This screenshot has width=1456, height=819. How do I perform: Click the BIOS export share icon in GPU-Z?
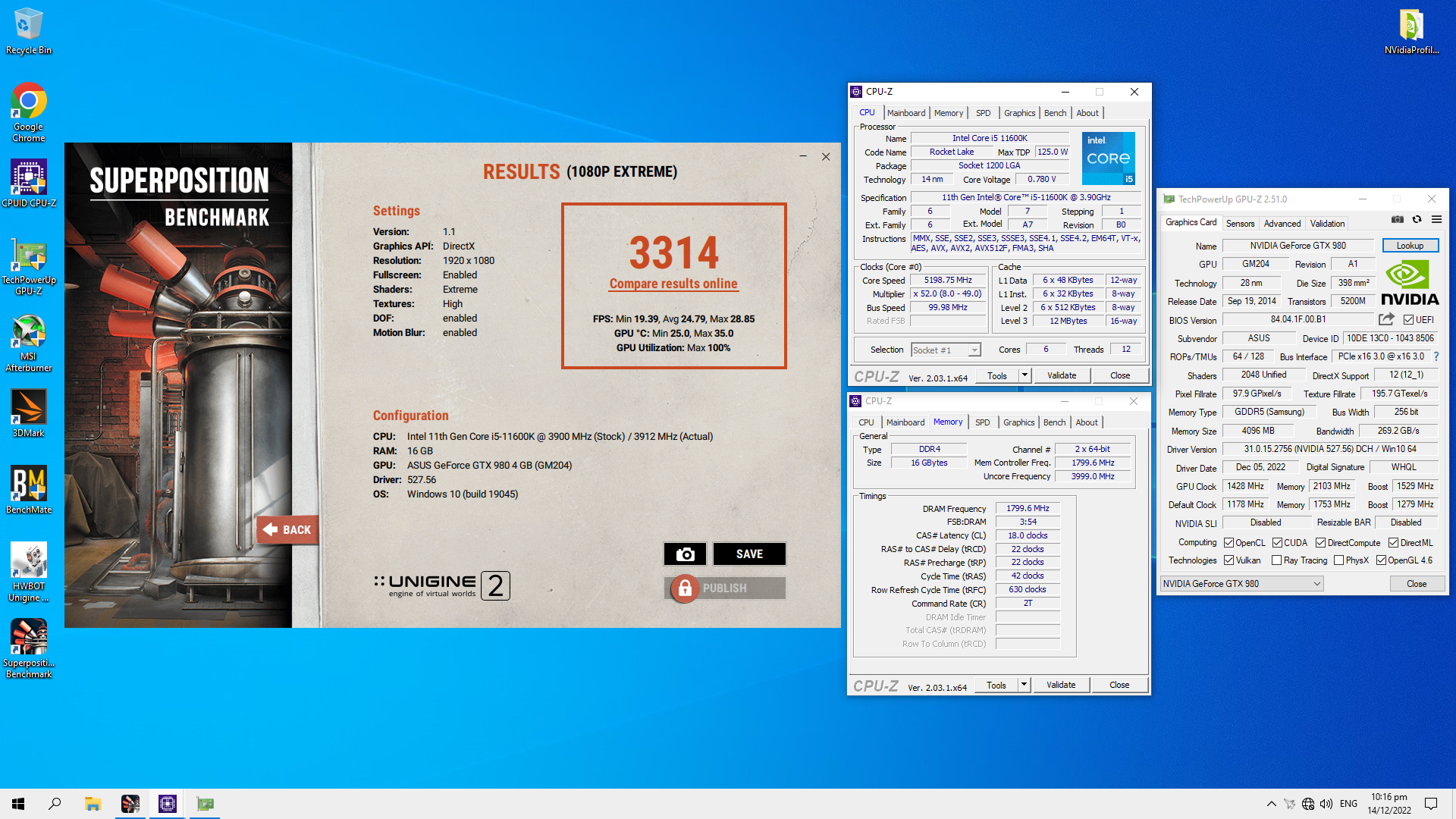[1386, 319]
